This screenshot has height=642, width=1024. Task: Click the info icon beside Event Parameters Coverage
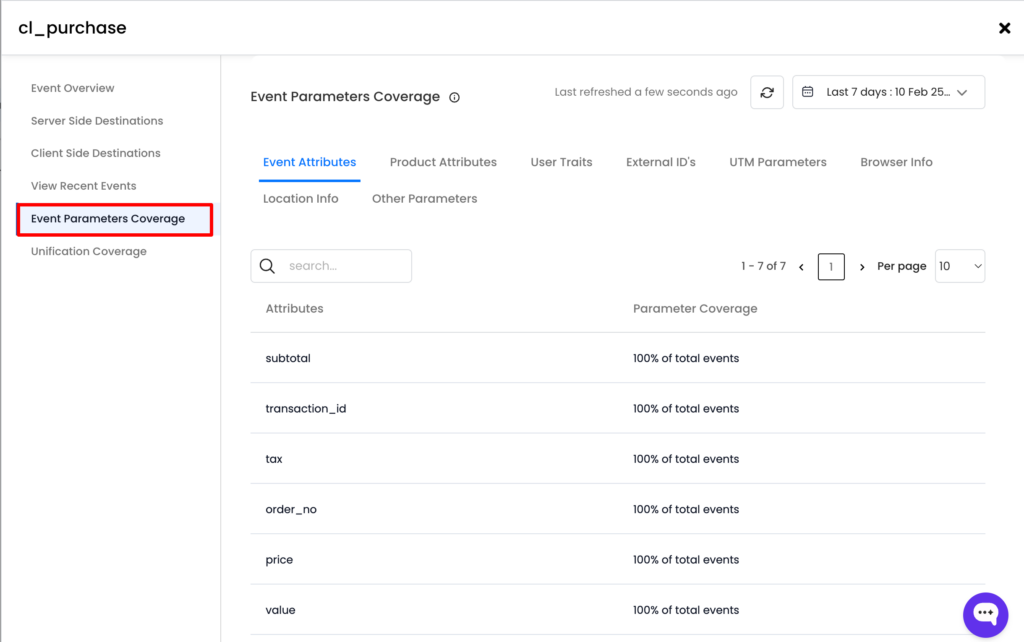[x=455, y=97]
